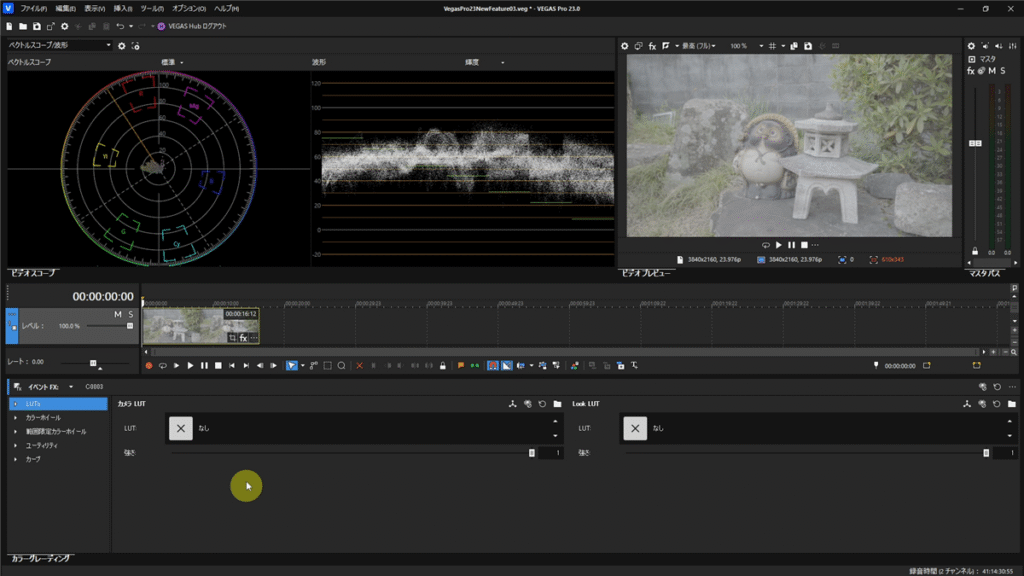
Task: Click the camera LUT strength slider handle
Action: pos(532,453)
